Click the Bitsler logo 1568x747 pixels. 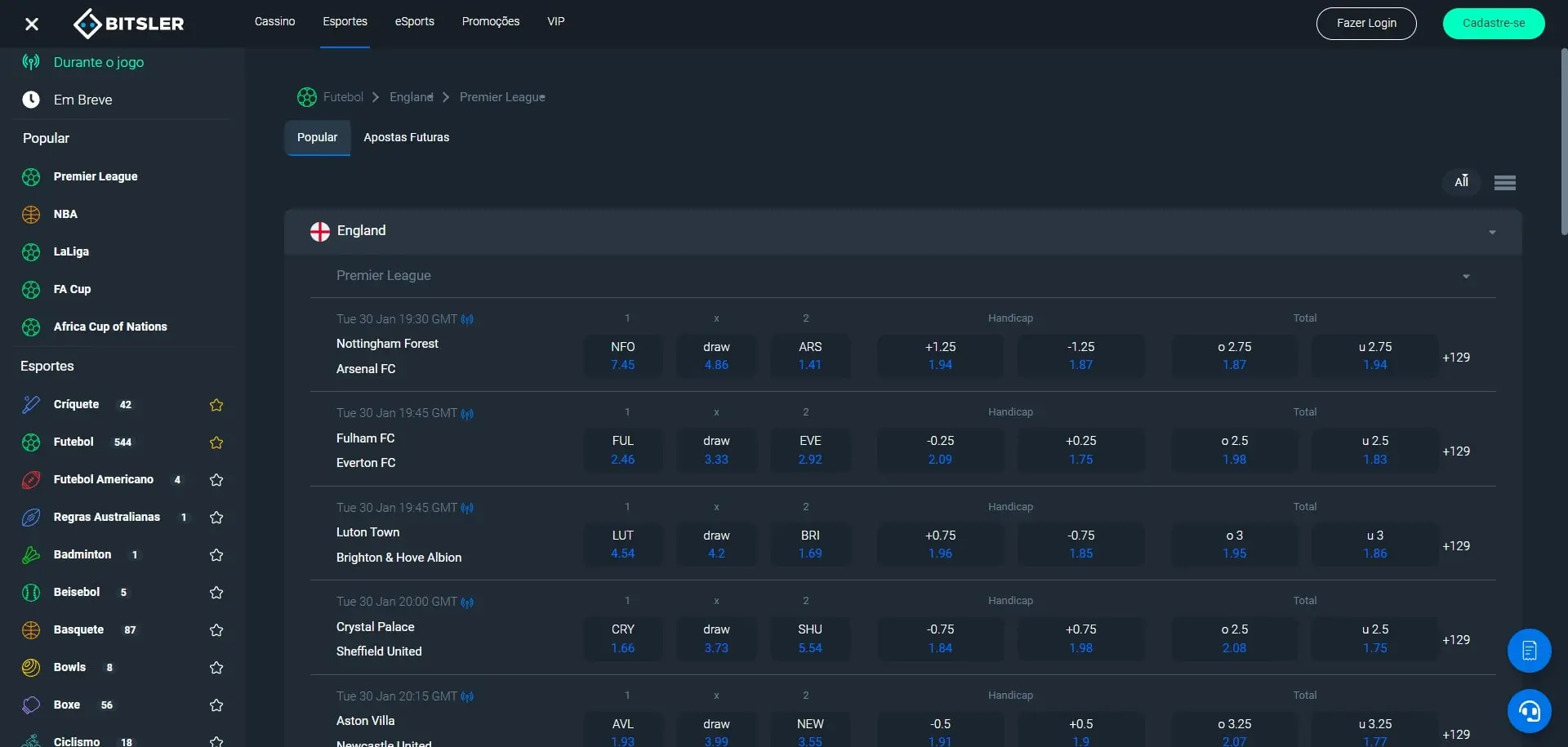pos(128,24)
